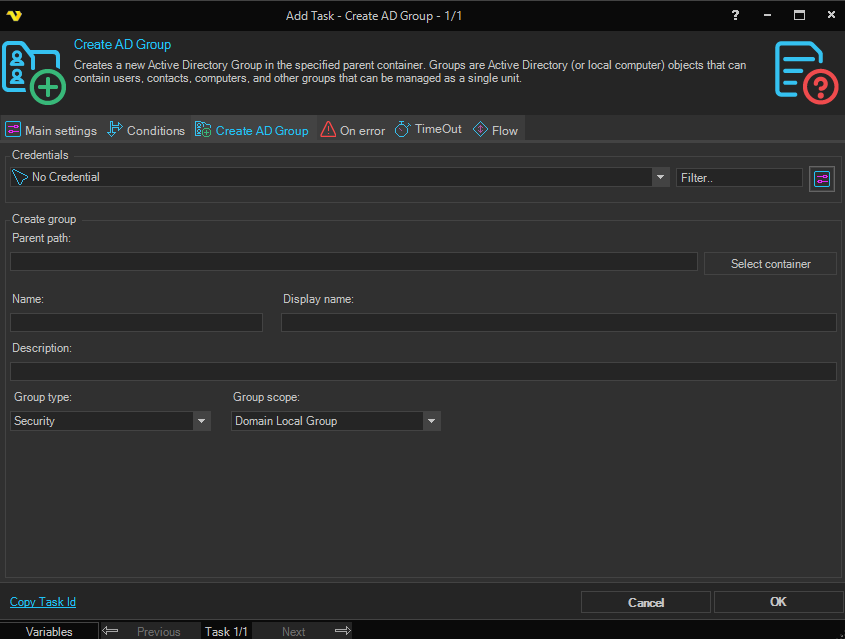Go to next task arrow icon
The width and height of the screenshot is (845, 639).
[342, 631]
